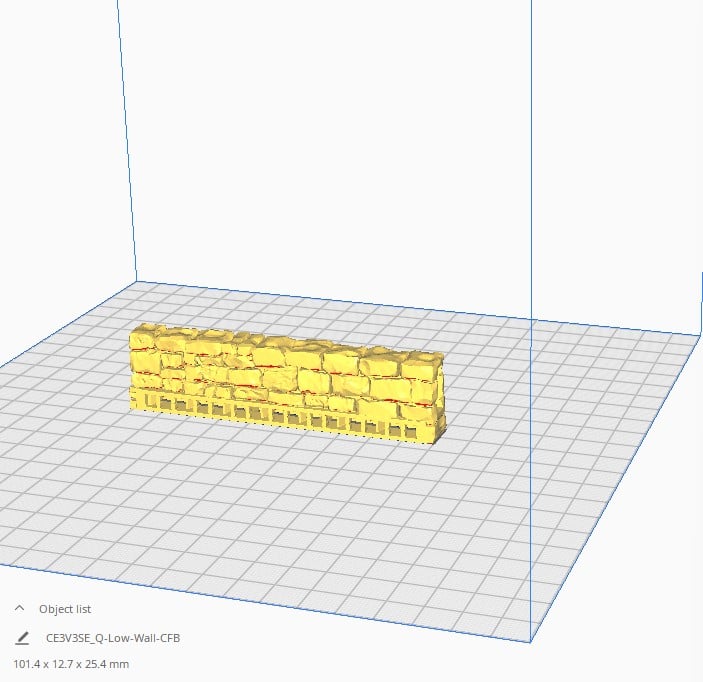
Task: Select the CE3V3SE_Q-Low-Wall-CFB object entry
Action: pyautogui.click(x=113, y=638)
